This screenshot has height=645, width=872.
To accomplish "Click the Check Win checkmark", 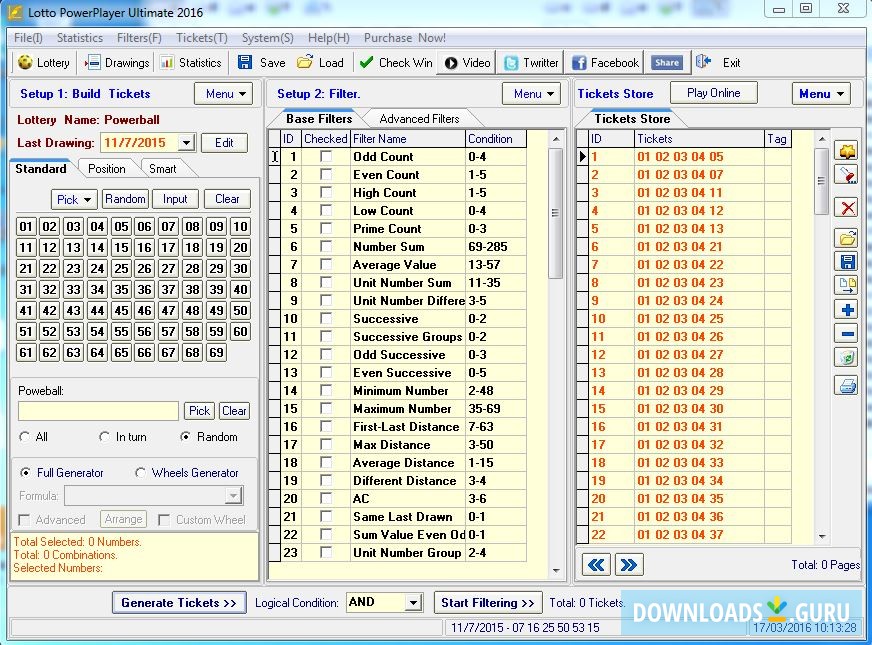I will [x=366, y=62].
